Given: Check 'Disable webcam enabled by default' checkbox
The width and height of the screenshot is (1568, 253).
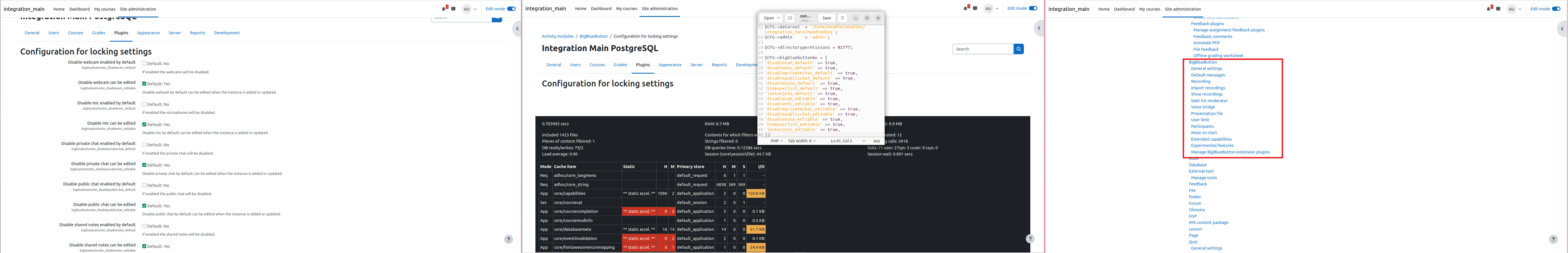Looking at the screenshot, I should coord(144,64).
